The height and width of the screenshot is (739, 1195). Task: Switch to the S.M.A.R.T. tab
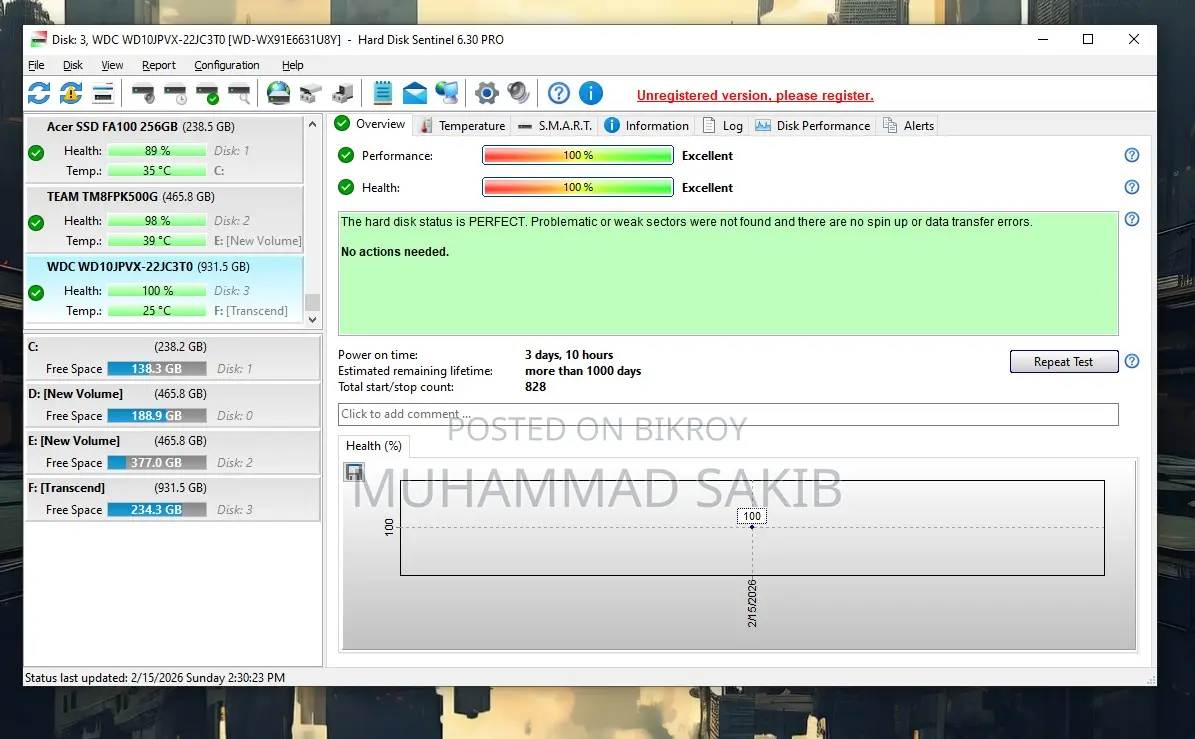pyautogui.click(x=555, y=126)
